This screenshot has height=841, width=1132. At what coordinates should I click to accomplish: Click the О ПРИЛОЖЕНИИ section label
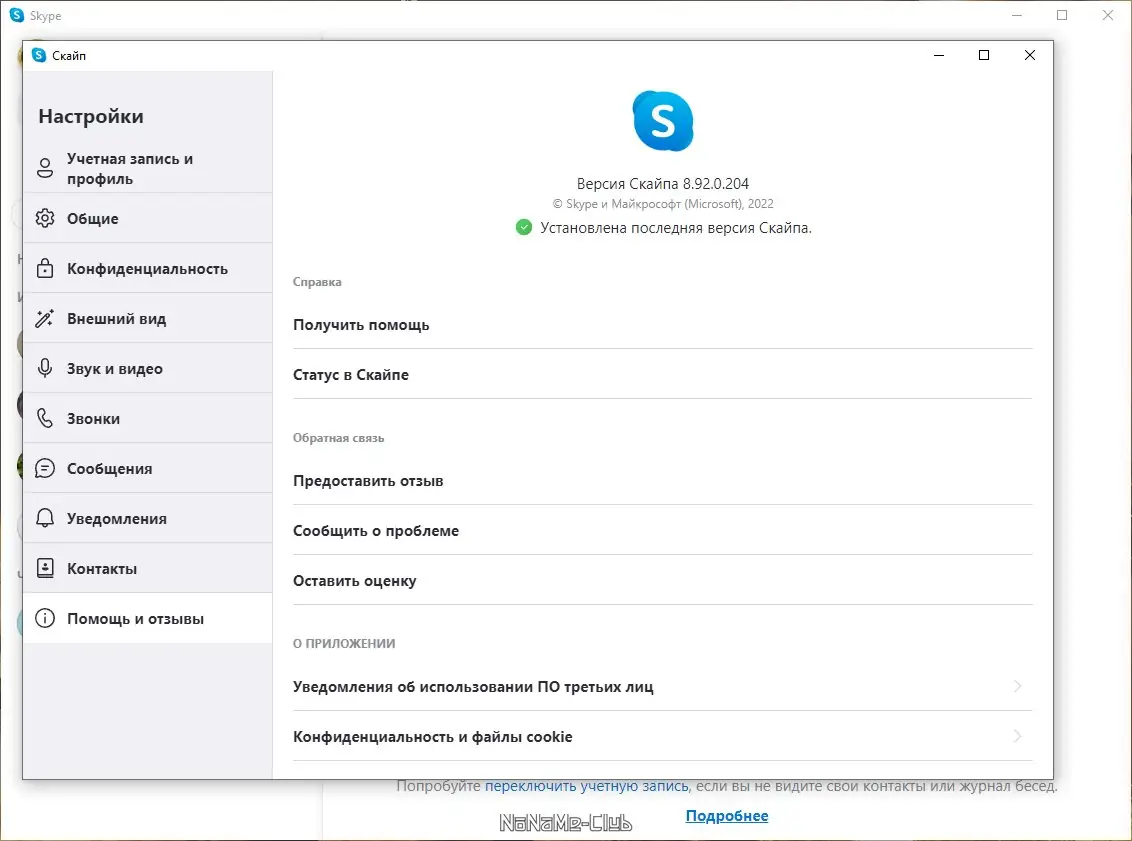344,643
